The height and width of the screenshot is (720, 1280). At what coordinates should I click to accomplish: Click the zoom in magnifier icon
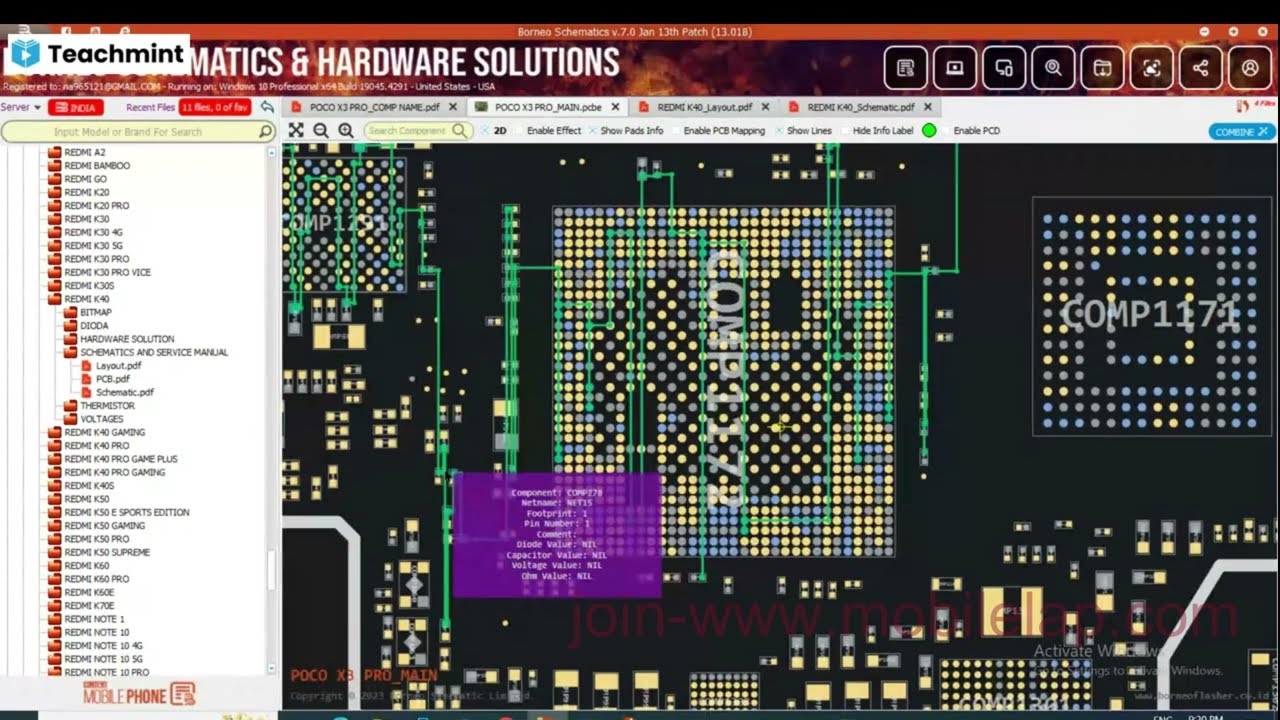pos(346,130)
